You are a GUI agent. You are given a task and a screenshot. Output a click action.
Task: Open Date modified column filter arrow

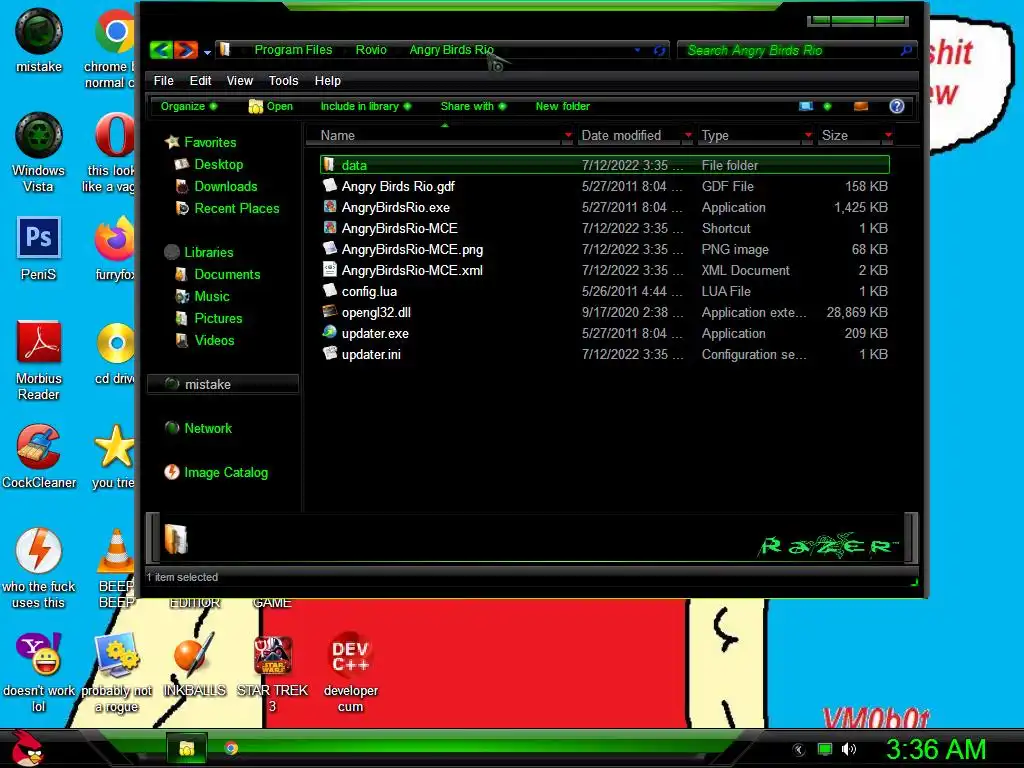[x=688, y=135]
